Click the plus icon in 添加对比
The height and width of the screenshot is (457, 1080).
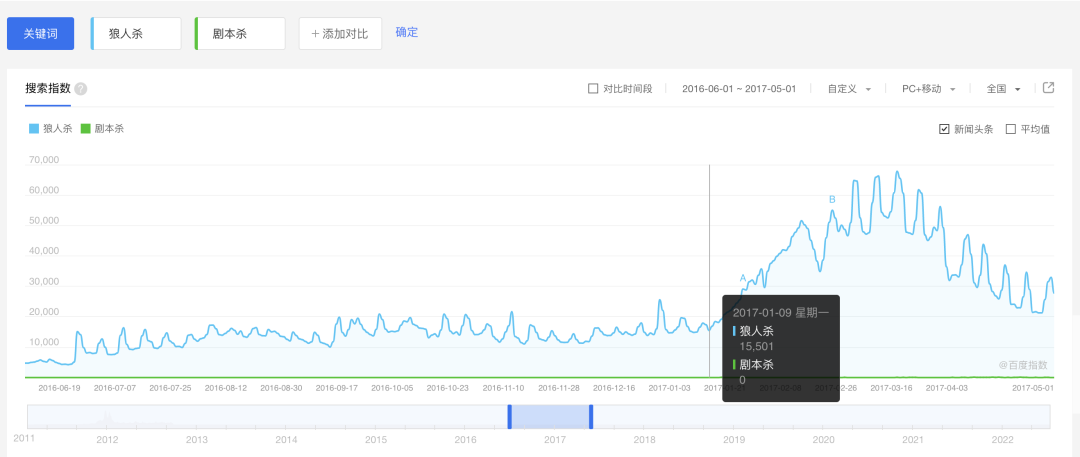315,34
